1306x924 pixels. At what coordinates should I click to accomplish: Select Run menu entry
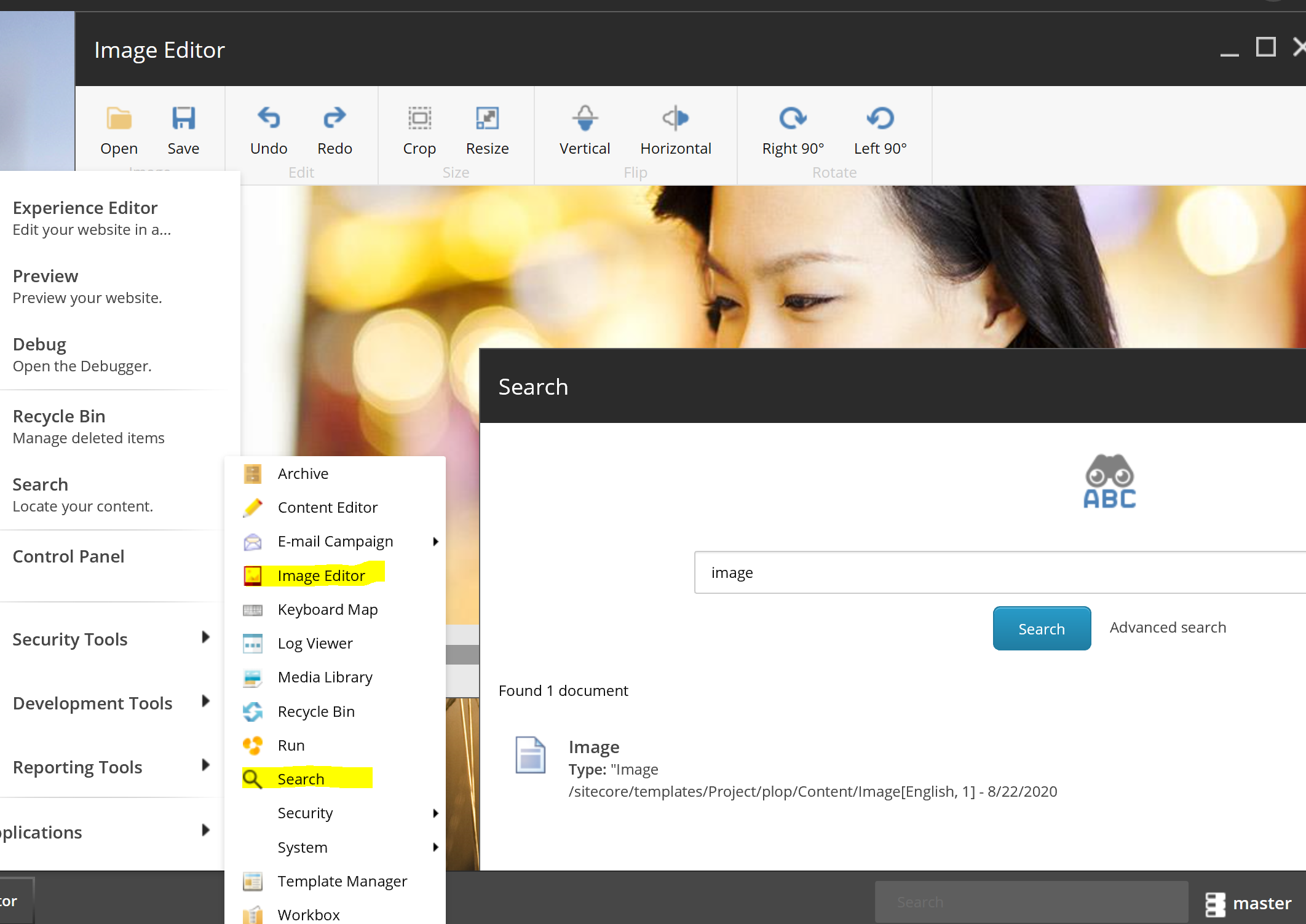pos(291,745)
